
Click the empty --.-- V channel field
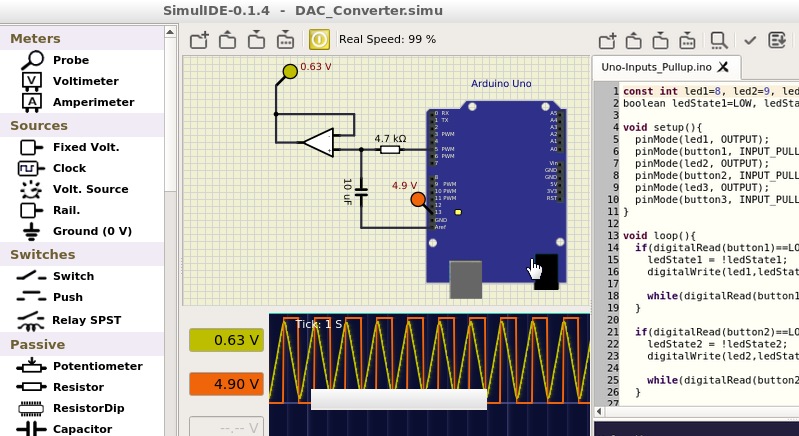click(x=226, y=426)
